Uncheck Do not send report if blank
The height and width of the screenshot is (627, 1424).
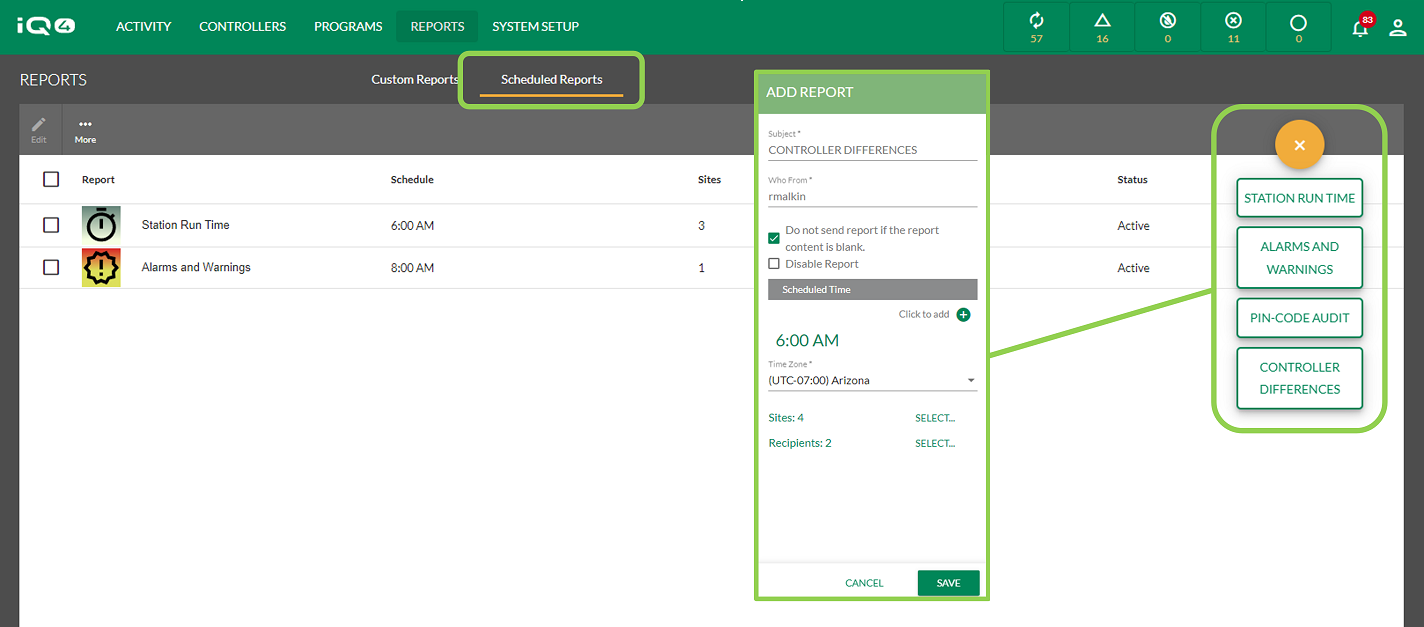(x=774, y=238)
